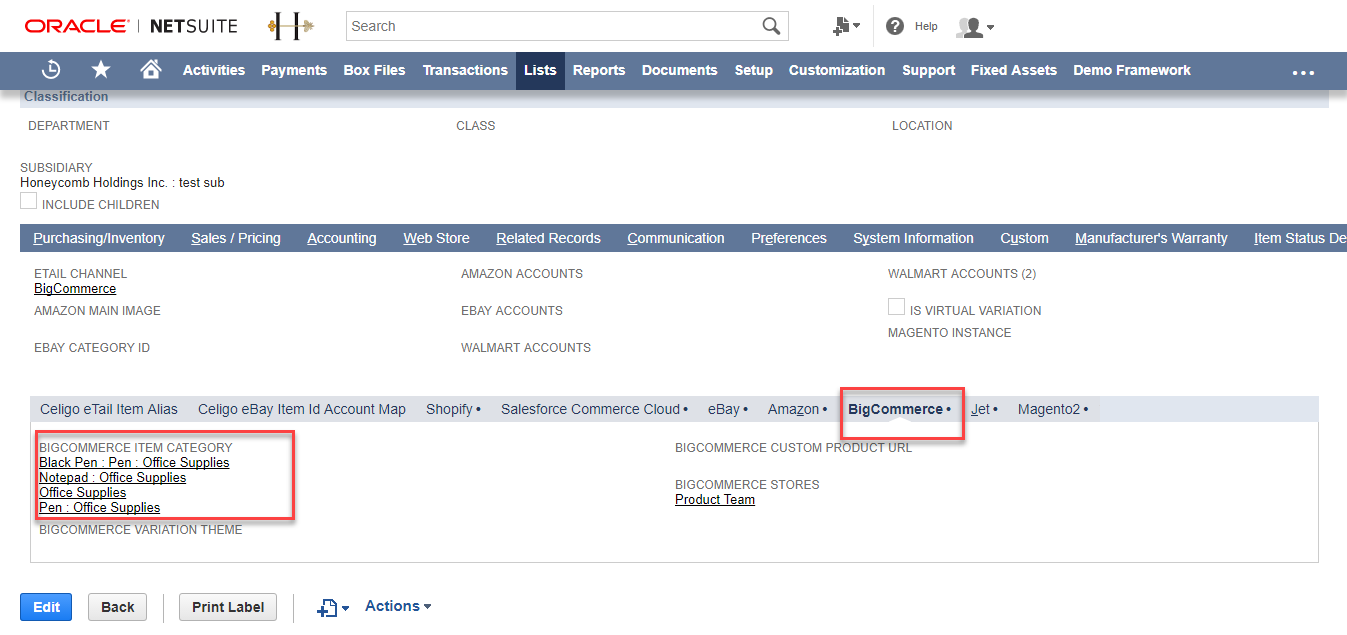Select the Amazon tab
The image size is (1347, 635).
(797, 409)
